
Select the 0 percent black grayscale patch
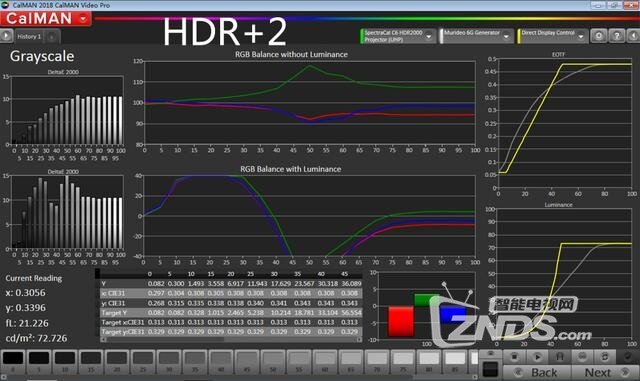tap(13, 361)
